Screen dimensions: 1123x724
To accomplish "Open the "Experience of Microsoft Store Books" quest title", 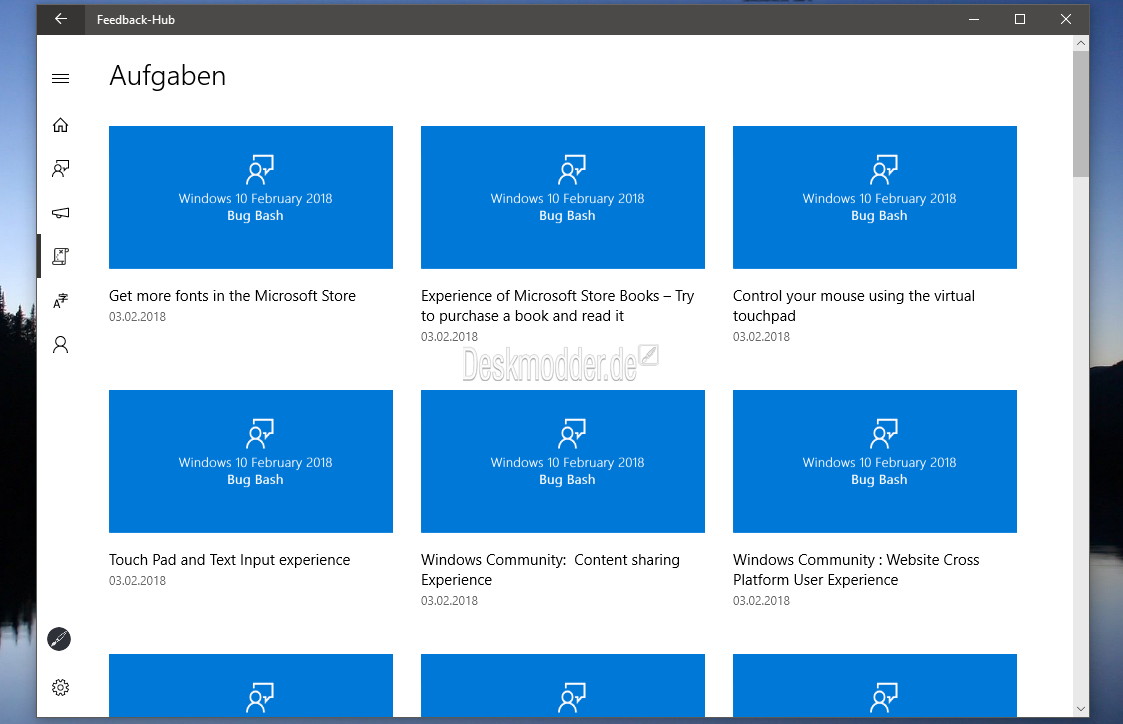I will [558, 306].
